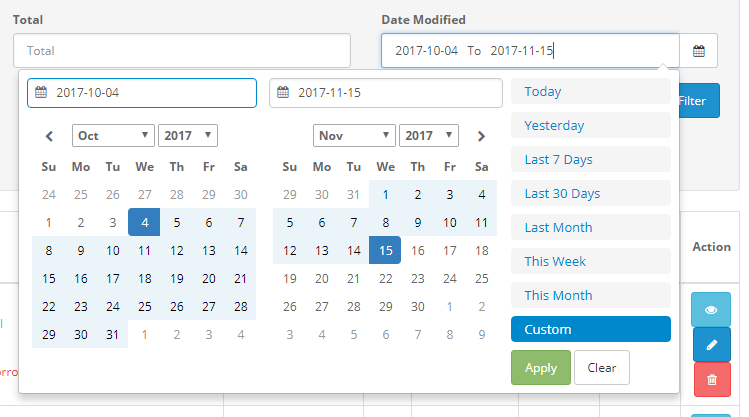Pick November 22 in the right calendar
This screenshot has height=417, width=749.
[x=385, y=278]
